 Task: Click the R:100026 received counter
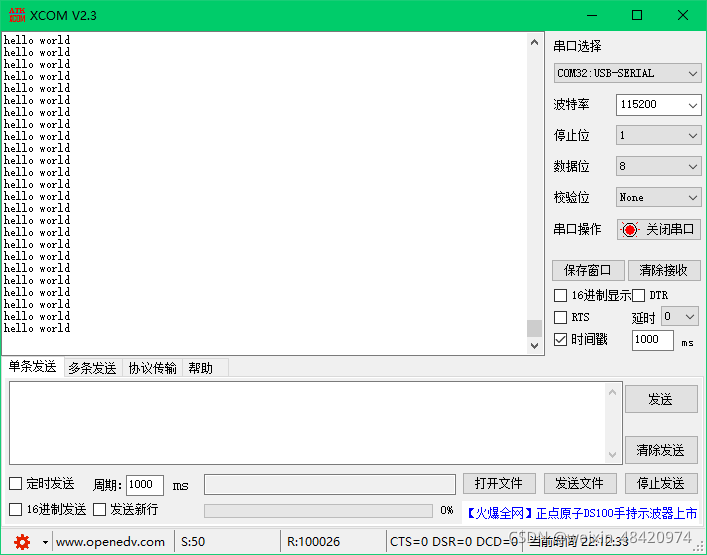[x=313, y=542]
